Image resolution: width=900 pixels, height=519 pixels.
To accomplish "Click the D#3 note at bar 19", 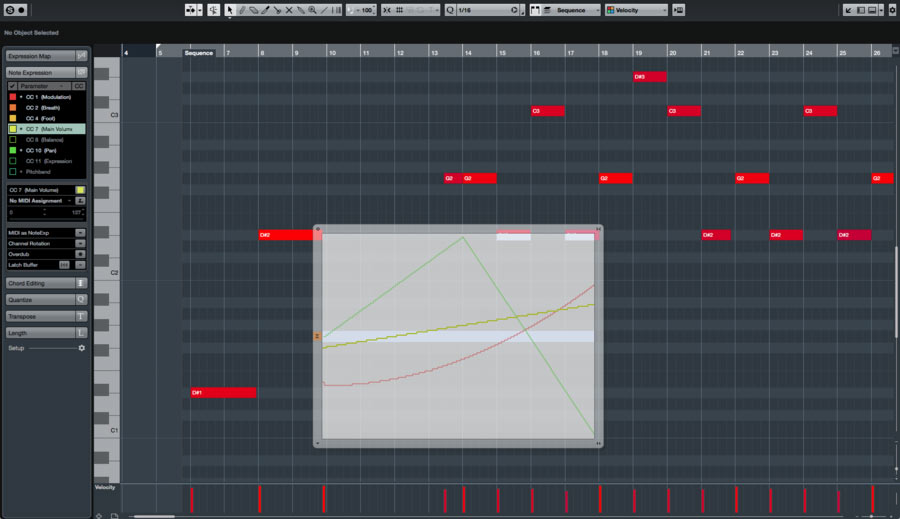I will point(650,77).
